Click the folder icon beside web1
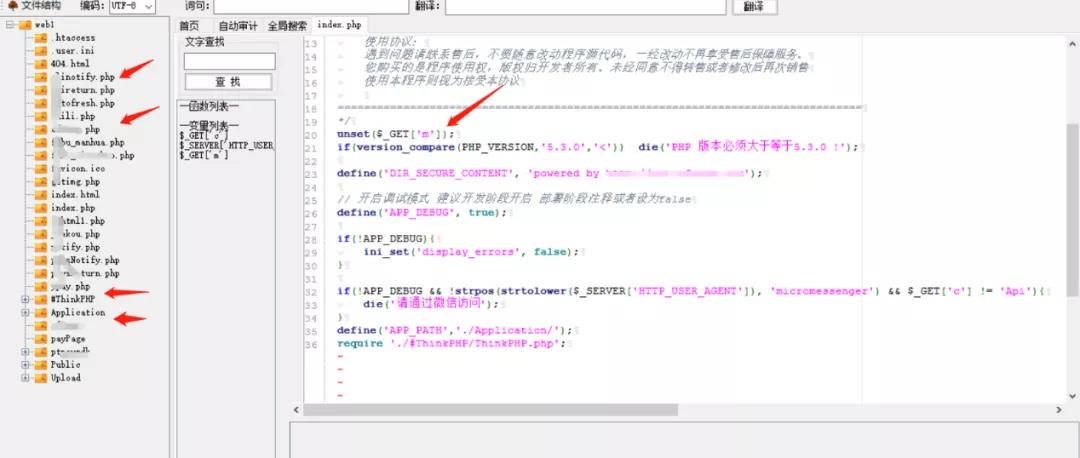This screenshot has width=1080, height=458. 25,25
